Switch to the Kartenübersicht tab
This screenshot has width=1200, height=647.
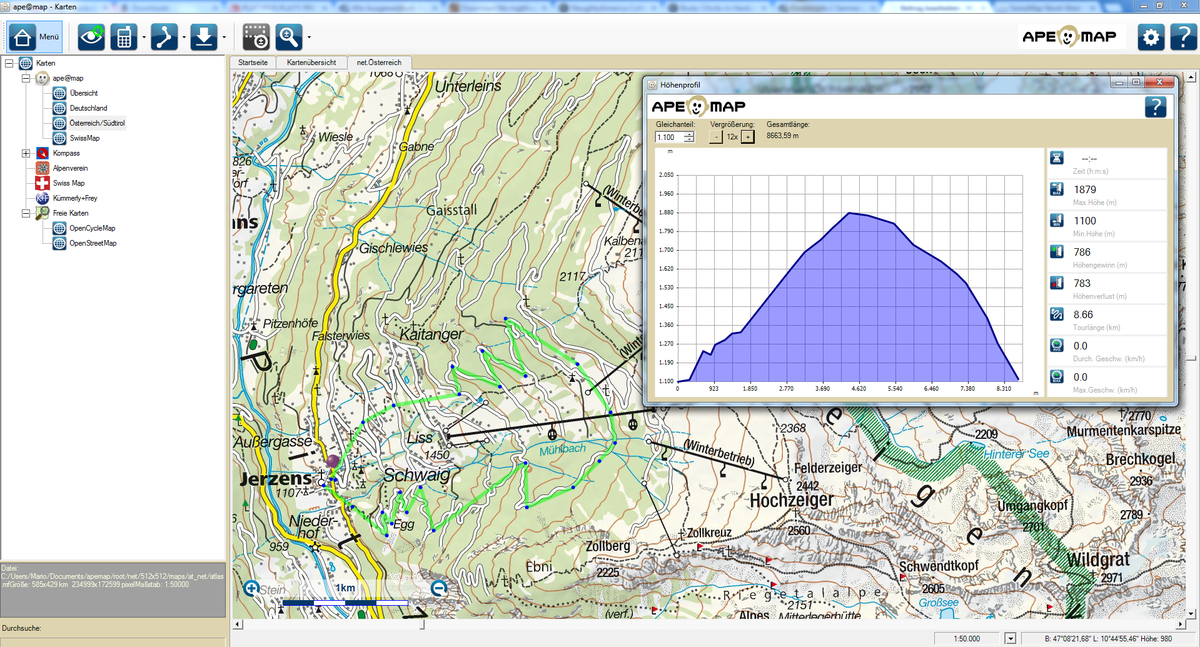pos(312,62)
